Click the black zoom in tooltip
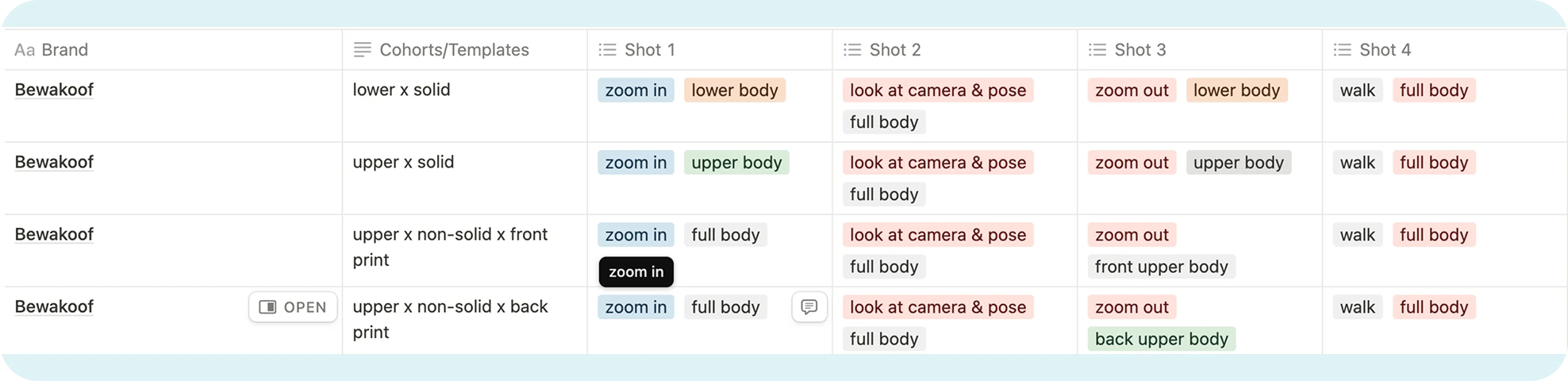The width and height of the screenshot is (1568, 381). click(x=636, y=271)
